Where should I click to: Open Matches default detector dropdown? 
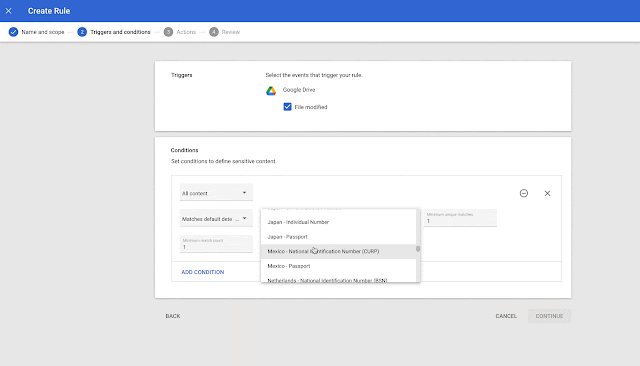click(216, 219)
